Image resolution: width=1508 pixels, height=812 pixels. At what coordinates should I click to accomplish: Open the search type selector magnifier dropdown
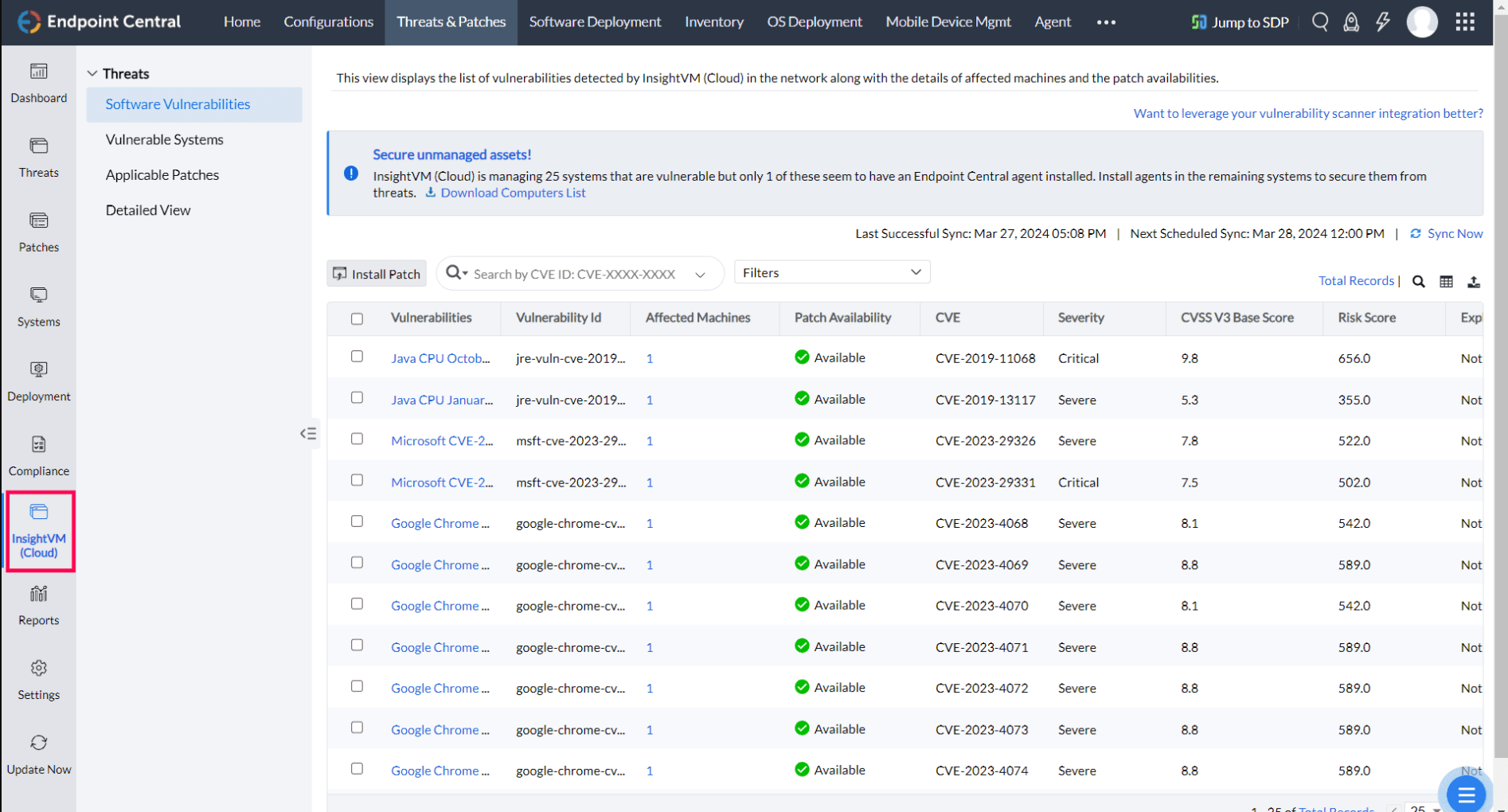pyautogui.click(x=456, y=273)
